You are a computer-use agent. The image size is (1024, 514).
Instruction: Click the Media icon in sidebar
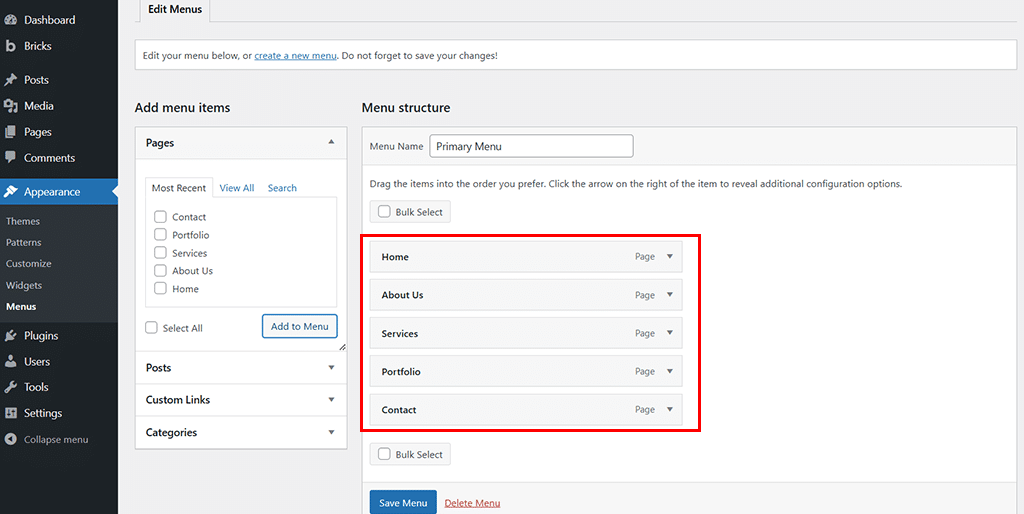coord(10,106)
